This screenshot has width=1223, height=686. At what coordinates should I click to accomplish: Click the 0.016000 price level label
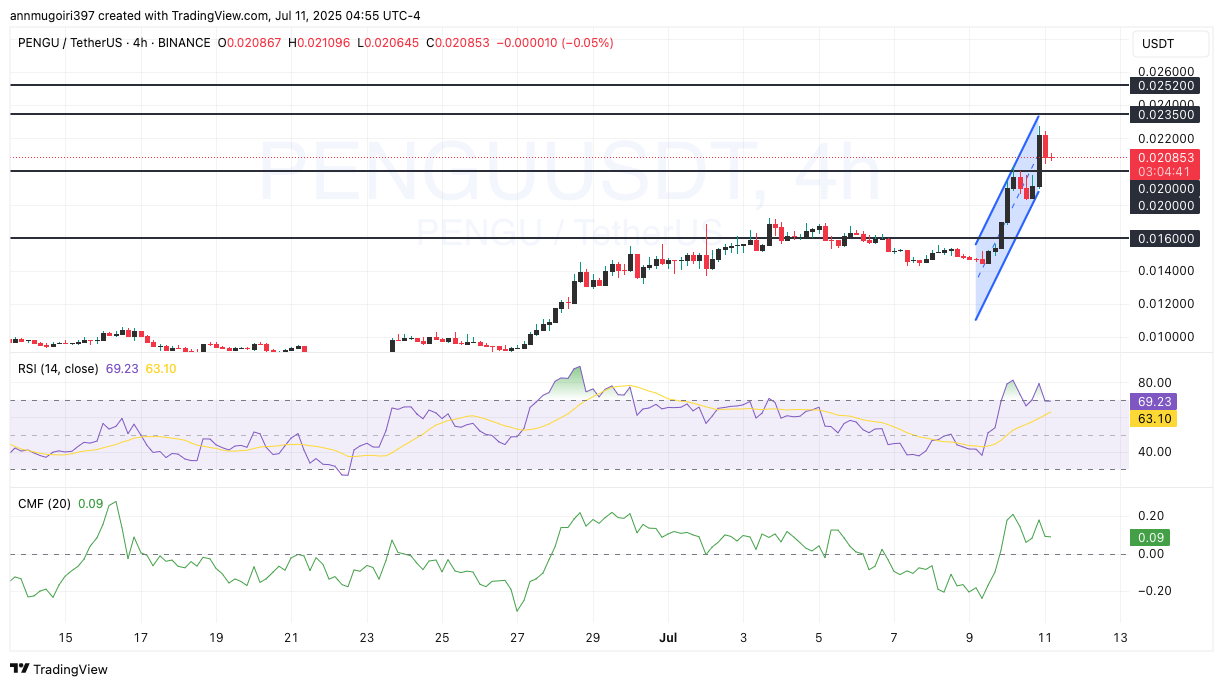click(x=1166, y=238)
